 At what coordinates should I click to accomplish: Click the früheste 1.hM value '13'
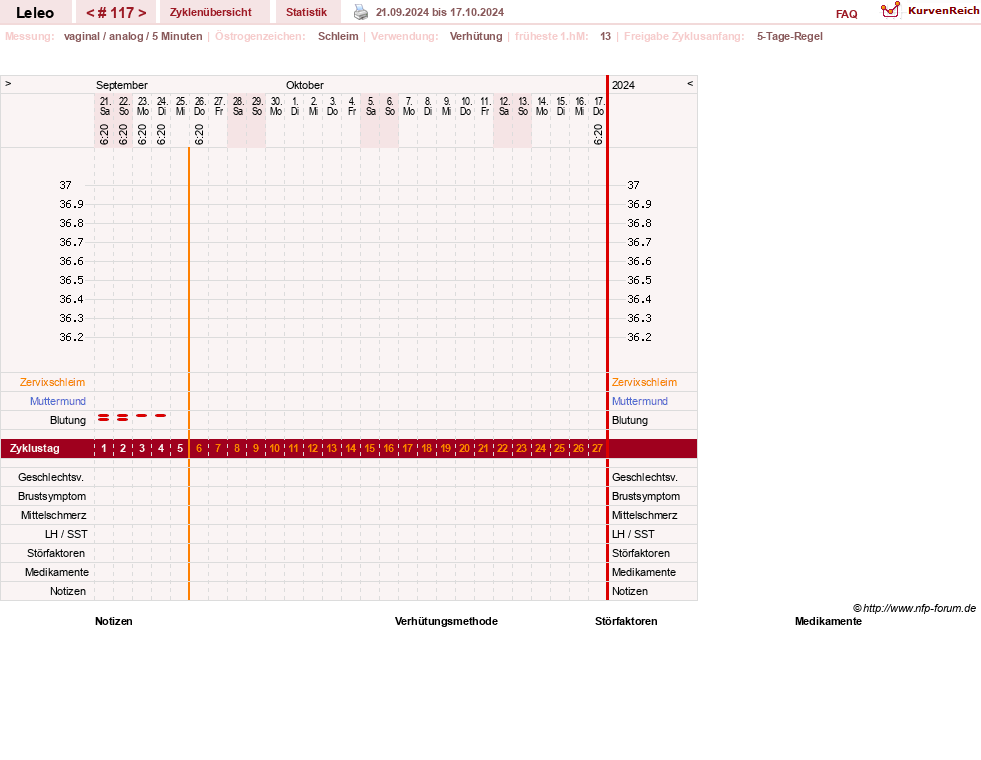tap(606, 36)
